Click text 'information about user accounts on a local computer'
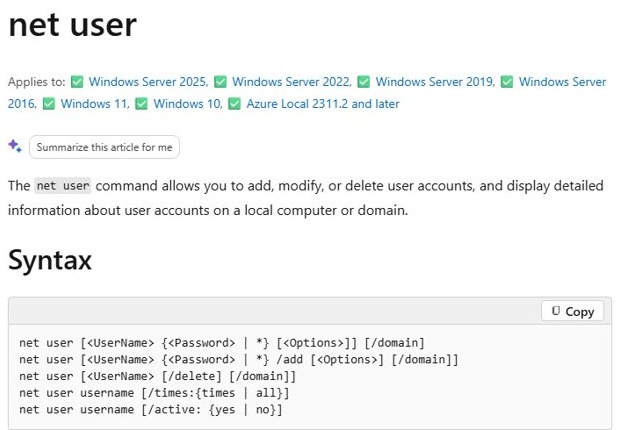Viewport: 620px width, 430px height. (x=172, y=210)
